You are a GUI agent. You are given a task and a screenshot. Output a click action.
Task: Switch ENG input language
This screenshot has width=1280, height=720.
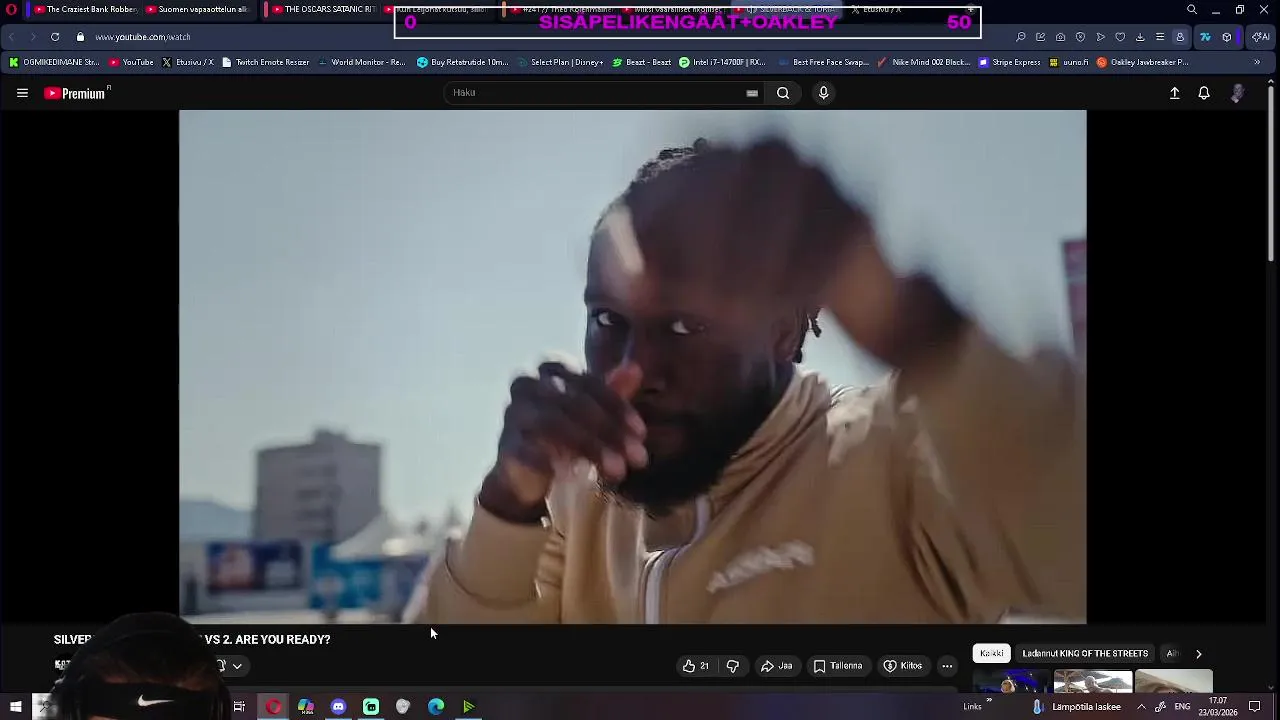[1182, 707]
